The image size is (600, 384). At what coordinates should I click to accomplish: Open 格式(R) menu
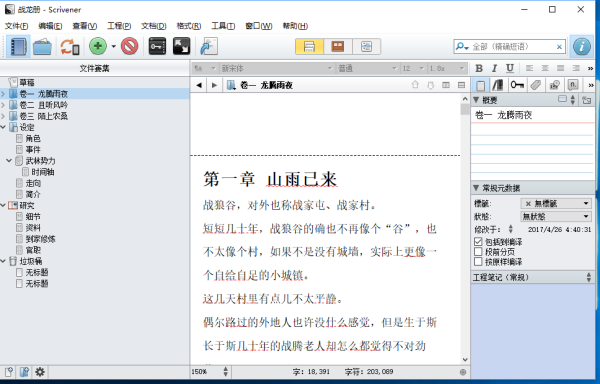189,26
